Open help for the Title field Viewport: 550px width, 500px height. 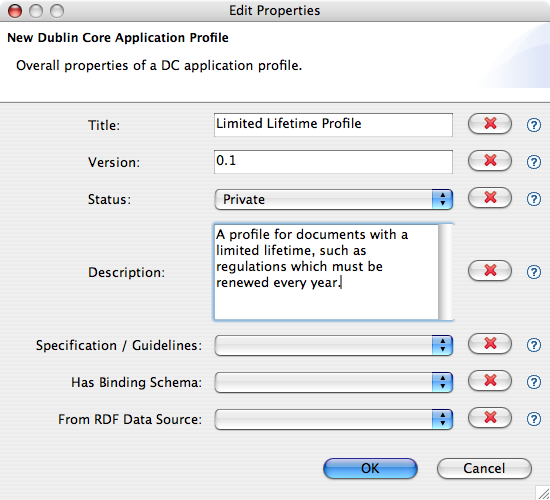click(x=534, y=125)
